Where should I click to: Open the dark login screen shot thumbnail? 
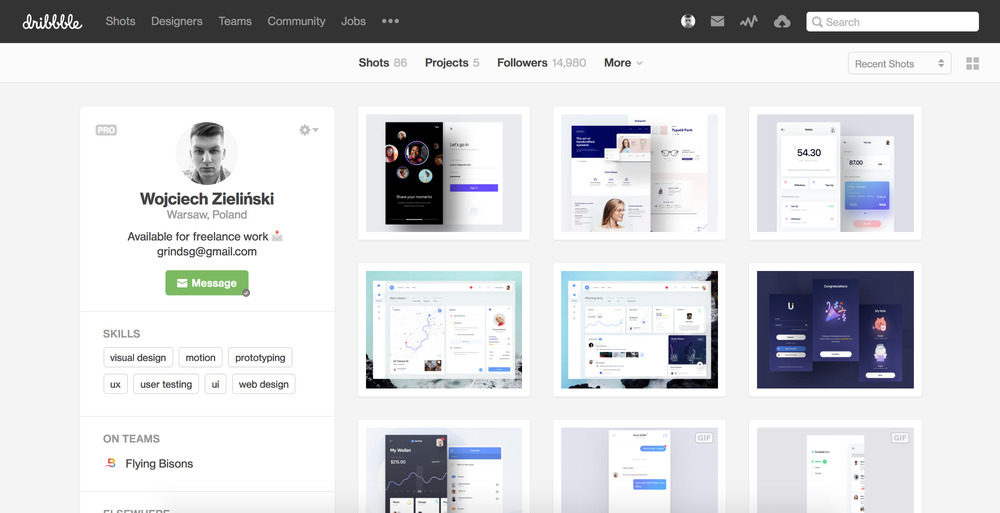pyautogui.click(x=444, y=173)
